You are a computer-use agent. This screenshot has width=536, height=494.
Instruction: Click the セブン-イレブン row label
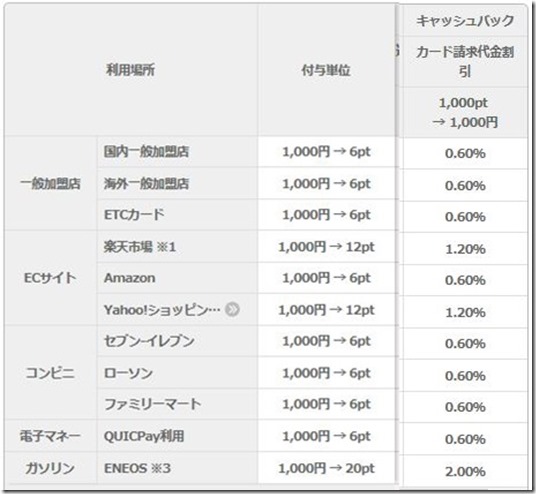tap(149, 341)
